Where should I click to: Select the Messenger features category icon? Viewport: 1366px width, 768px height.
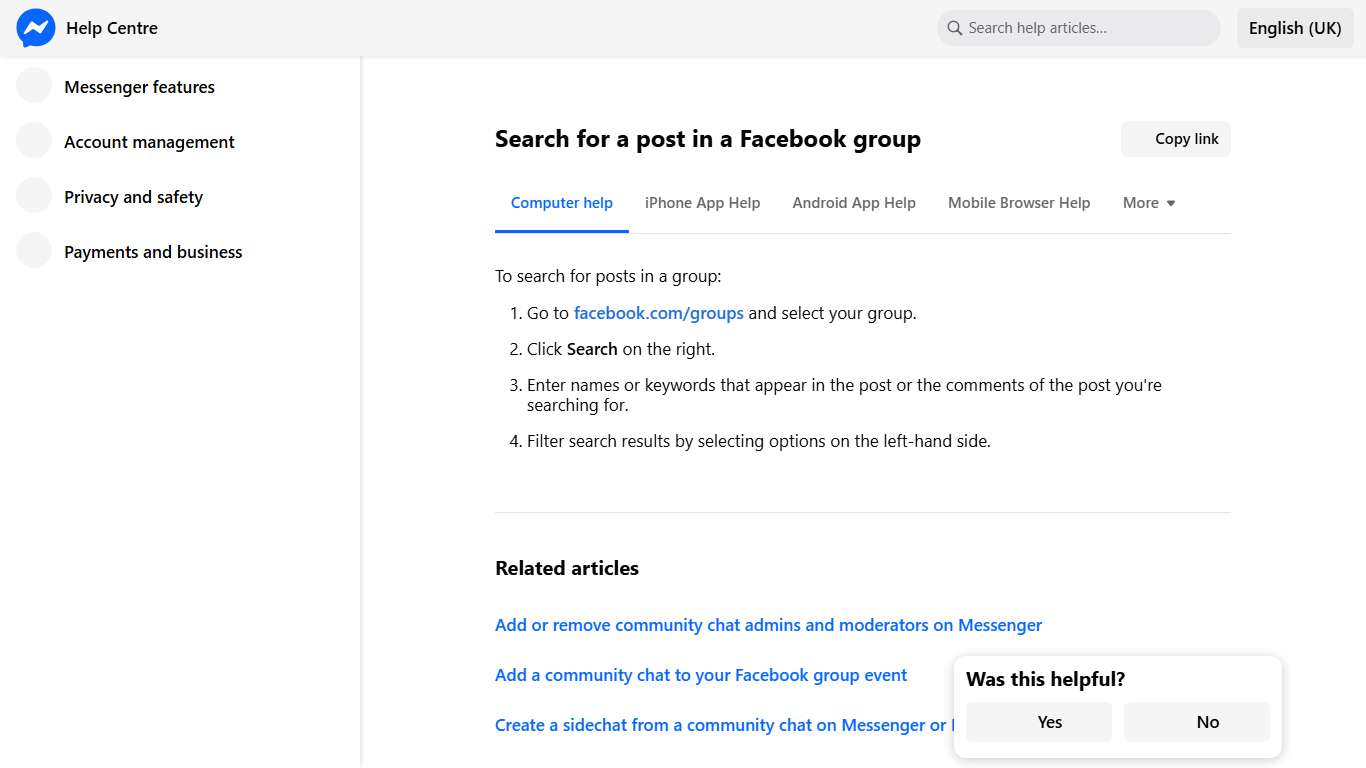(33, 86)
